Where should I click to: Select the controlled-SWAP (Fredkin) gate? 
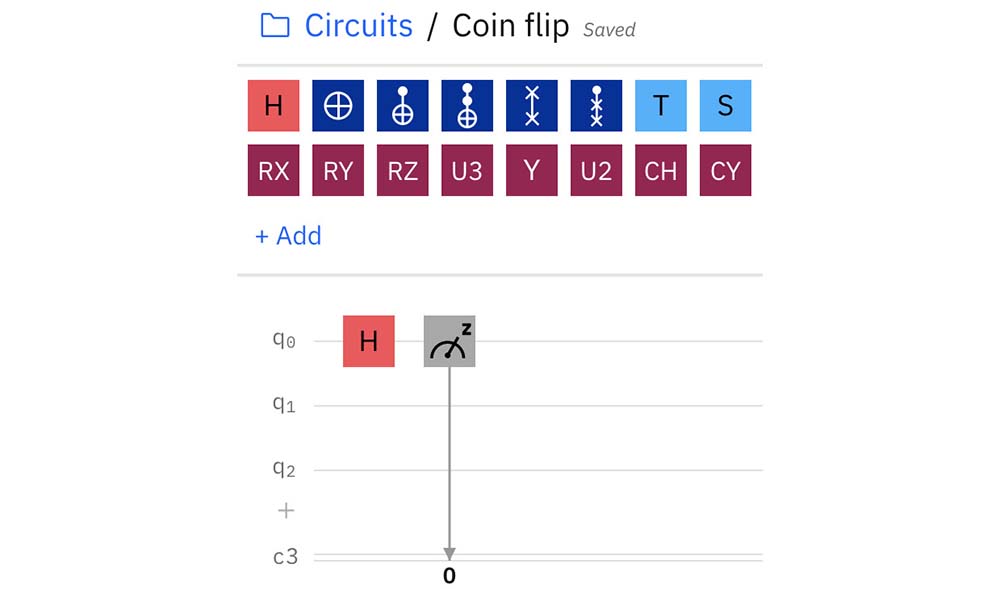coord(596,106)
